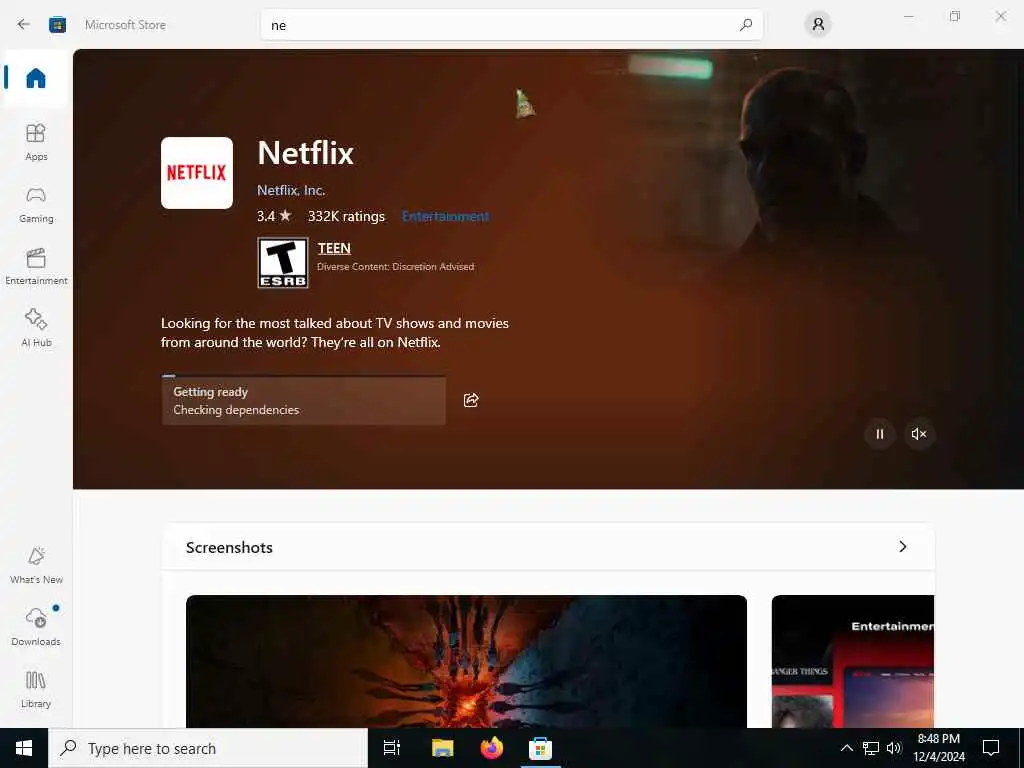Click the taskbar search box
The height and width of the screenshot is (768, 1024).
click(x=208, y=748)
